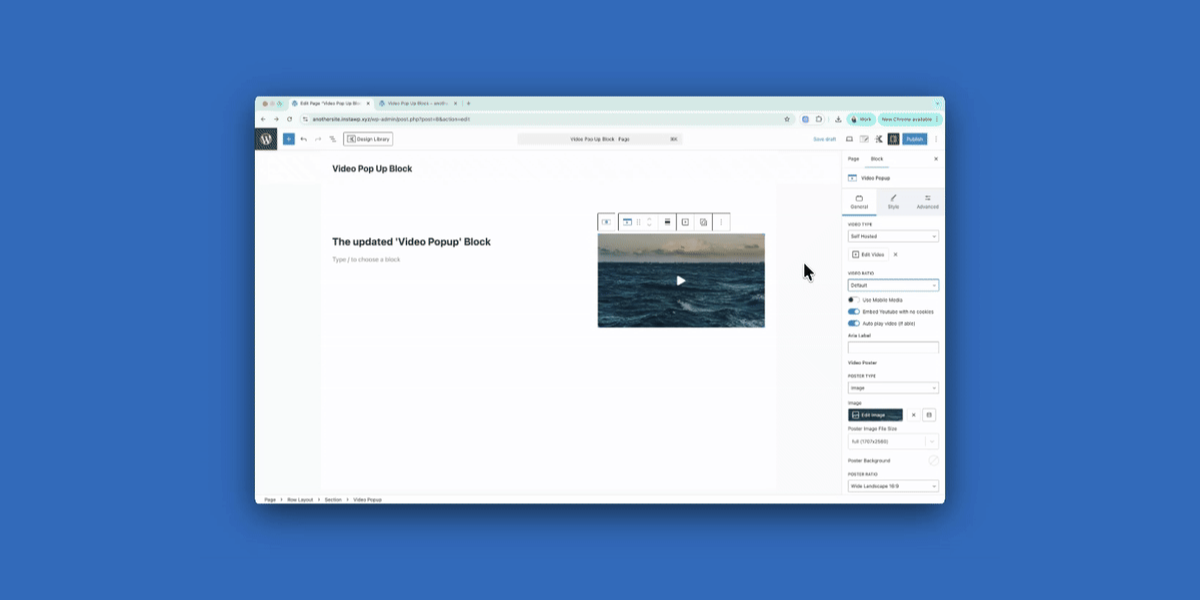Expand the Poster Type dropdown
Image resolution: width=1200 pixels, height=600 pixels.
(893, 388)
